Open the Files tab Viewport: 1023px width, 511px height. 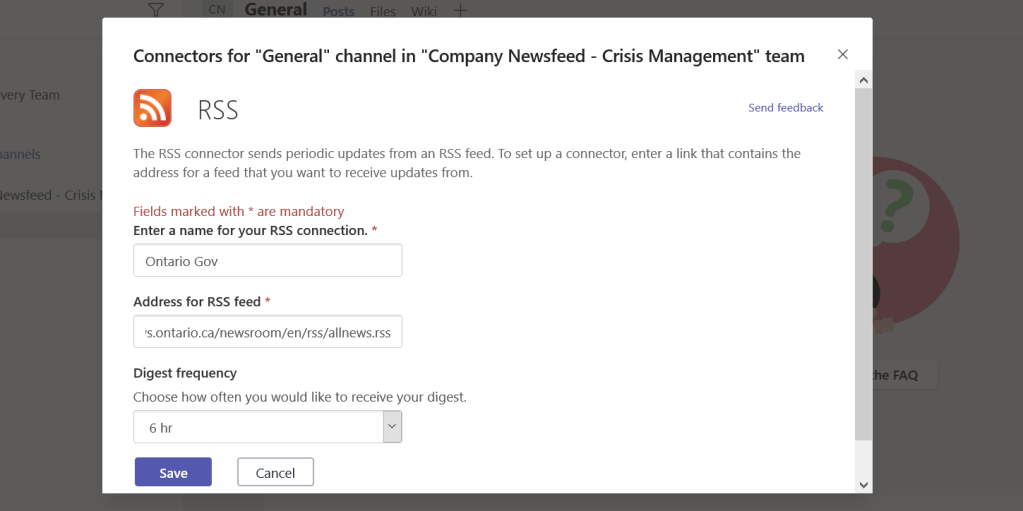tap(382, 11)
